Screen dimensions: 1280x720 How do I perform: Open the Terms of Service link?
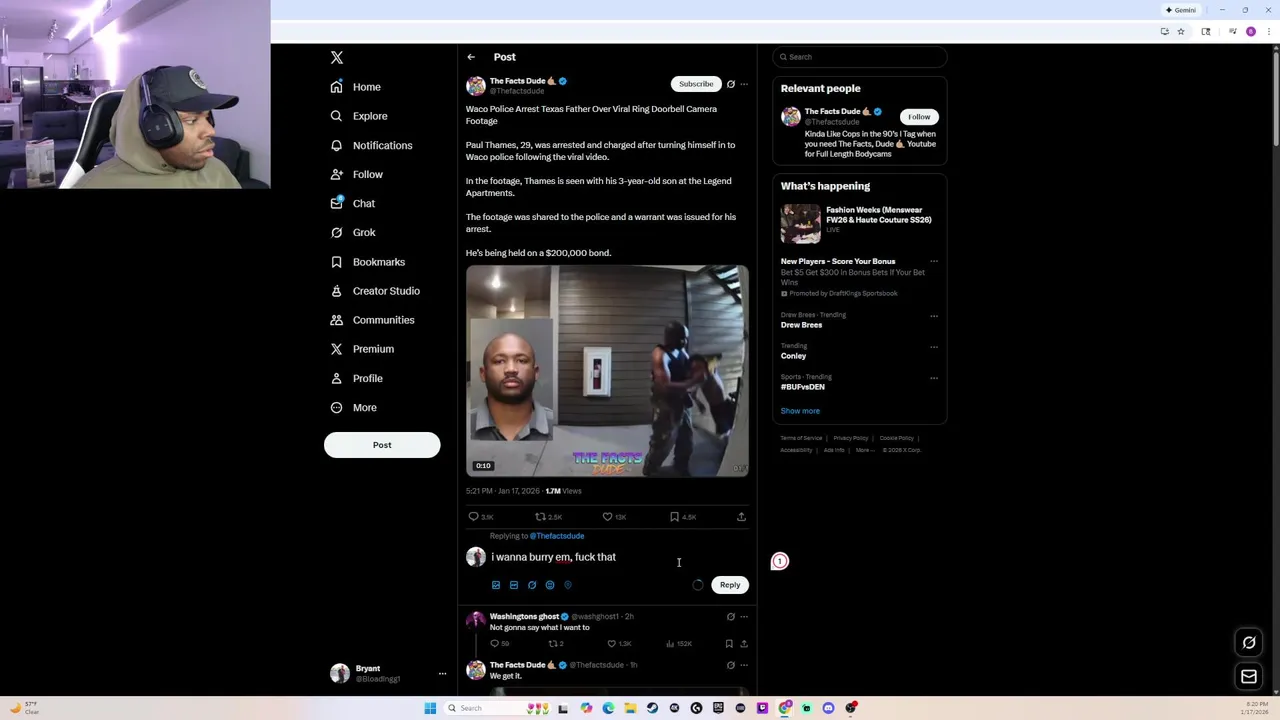click(801, 438)
